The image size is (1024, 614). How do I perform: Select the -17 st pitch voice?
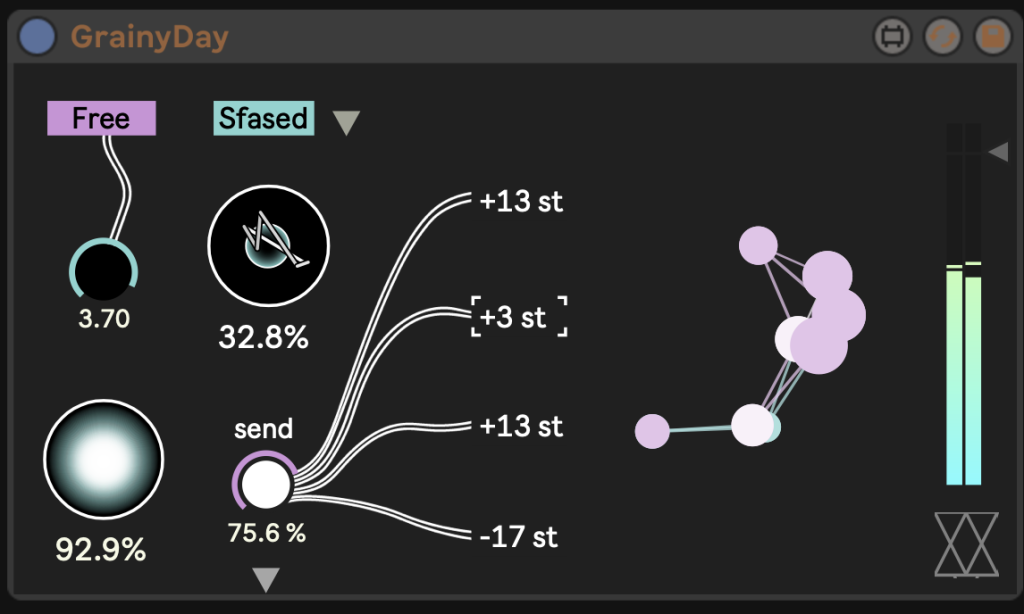tap(518, 536)
